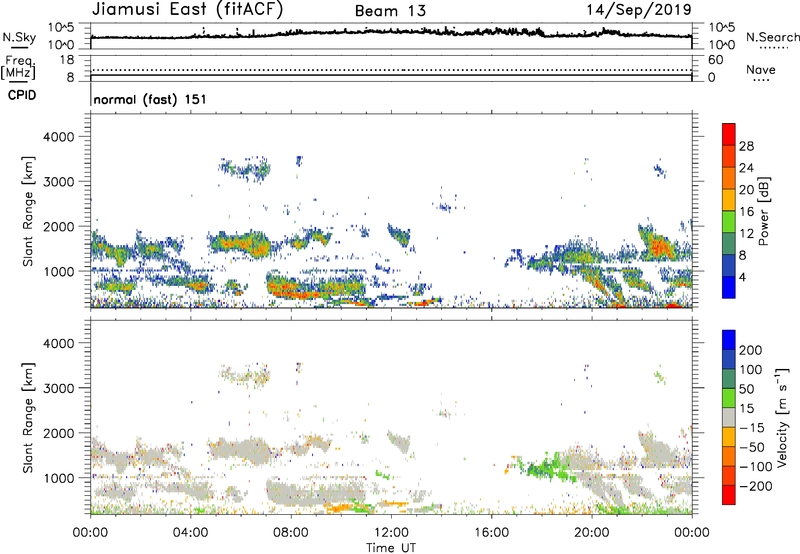Click the 'Jiamusi East (fitACF)' title text
Screen dimensions: 800x554
pos(187,9)
